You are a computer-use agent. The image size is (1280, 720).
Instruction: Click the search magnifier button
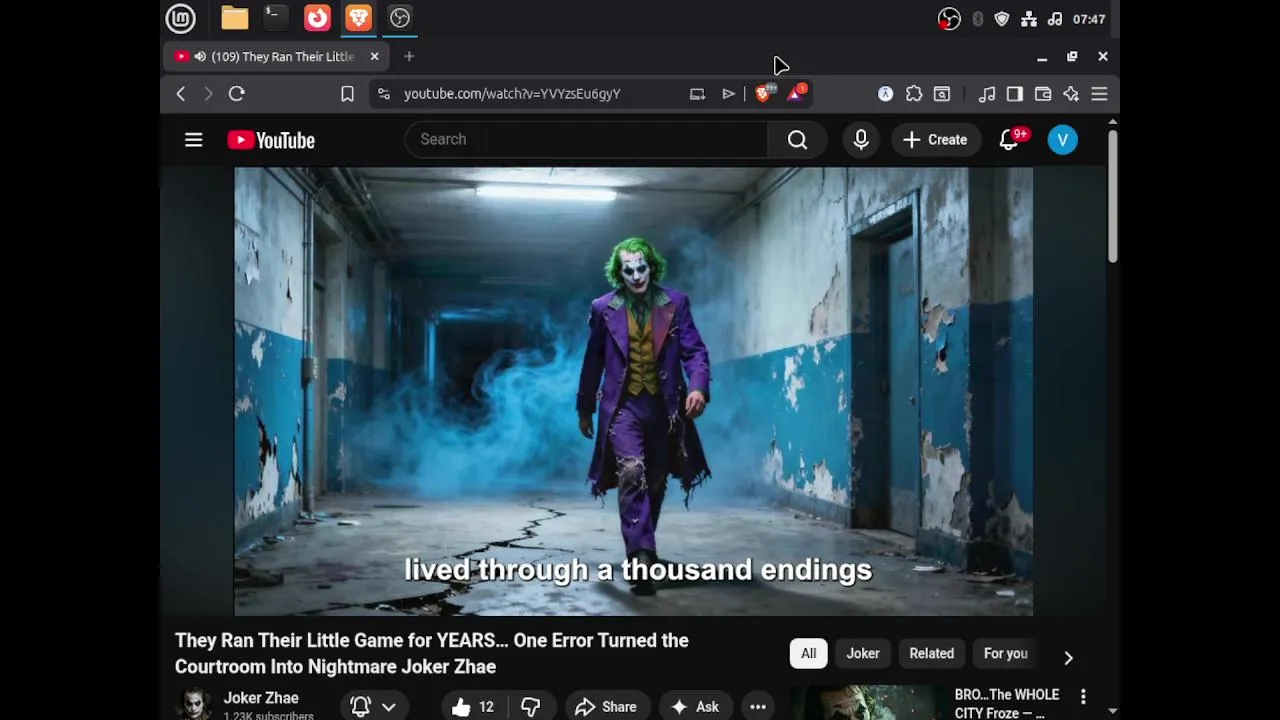click(797, 140)
